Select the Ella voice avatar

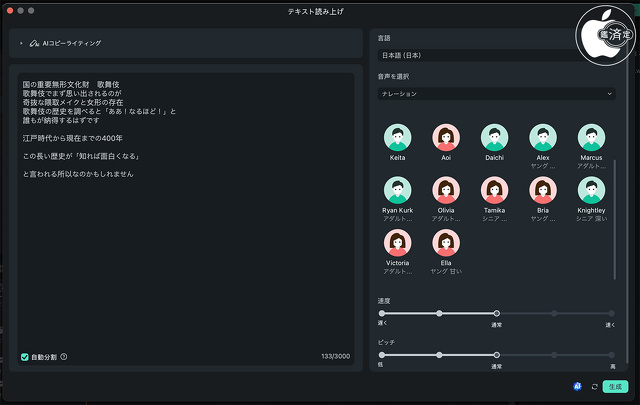coord(446,243)
